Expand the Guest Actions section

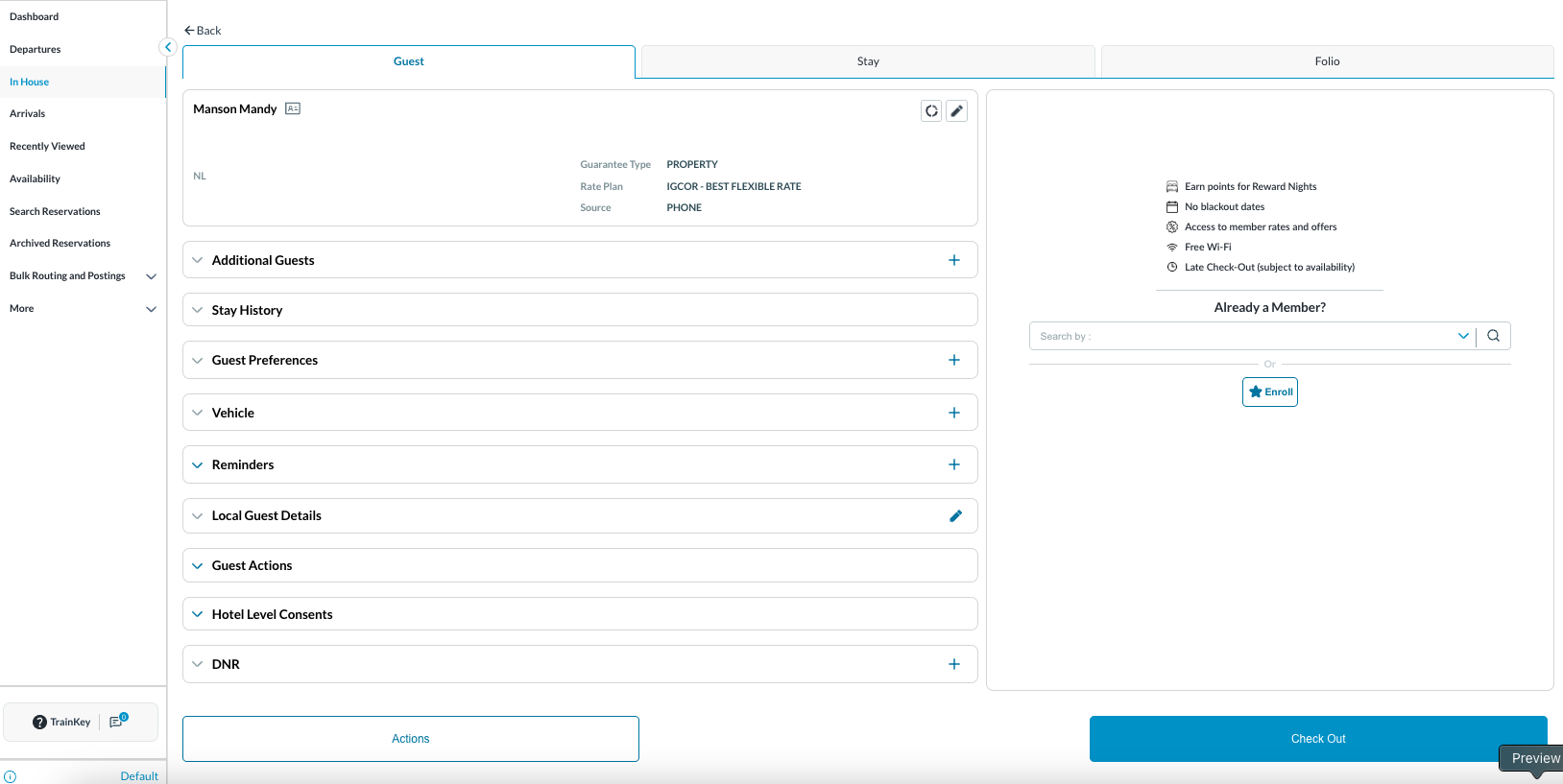click(252, 565)
